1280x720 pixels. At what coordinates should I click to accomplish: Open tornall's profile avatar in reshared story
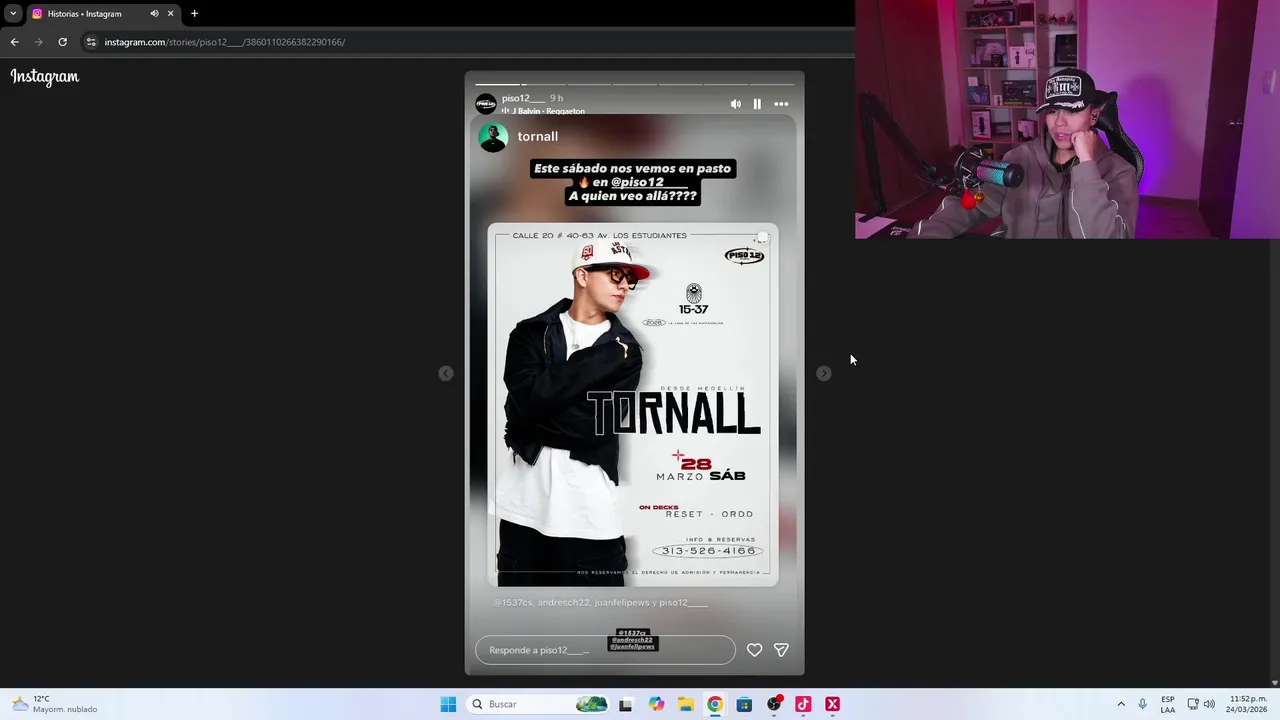493,137
